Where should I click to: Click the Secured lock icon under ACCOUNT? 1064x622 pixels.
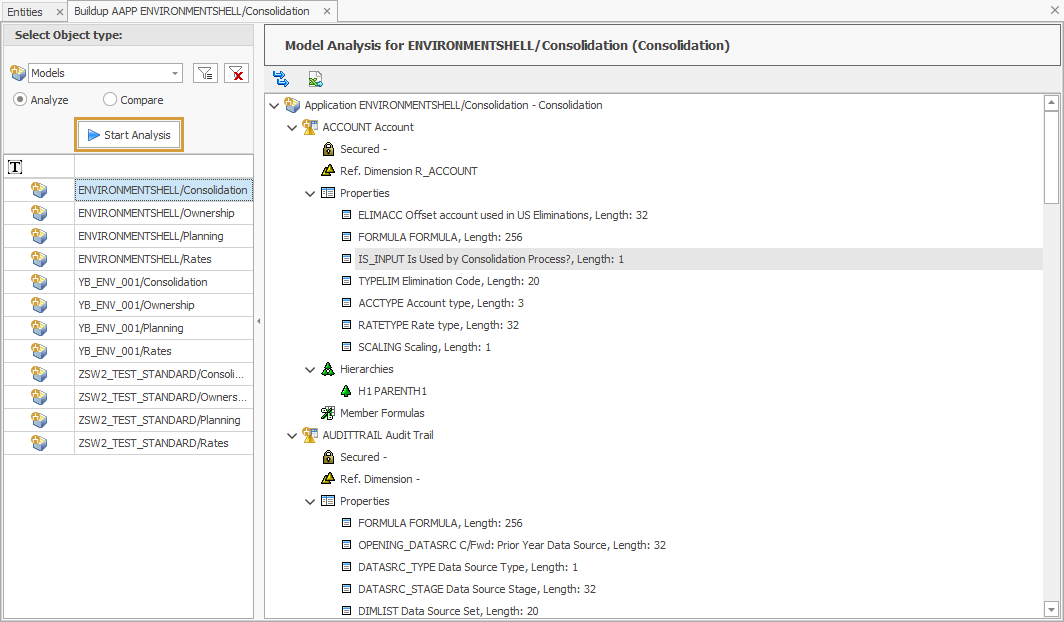327,149
